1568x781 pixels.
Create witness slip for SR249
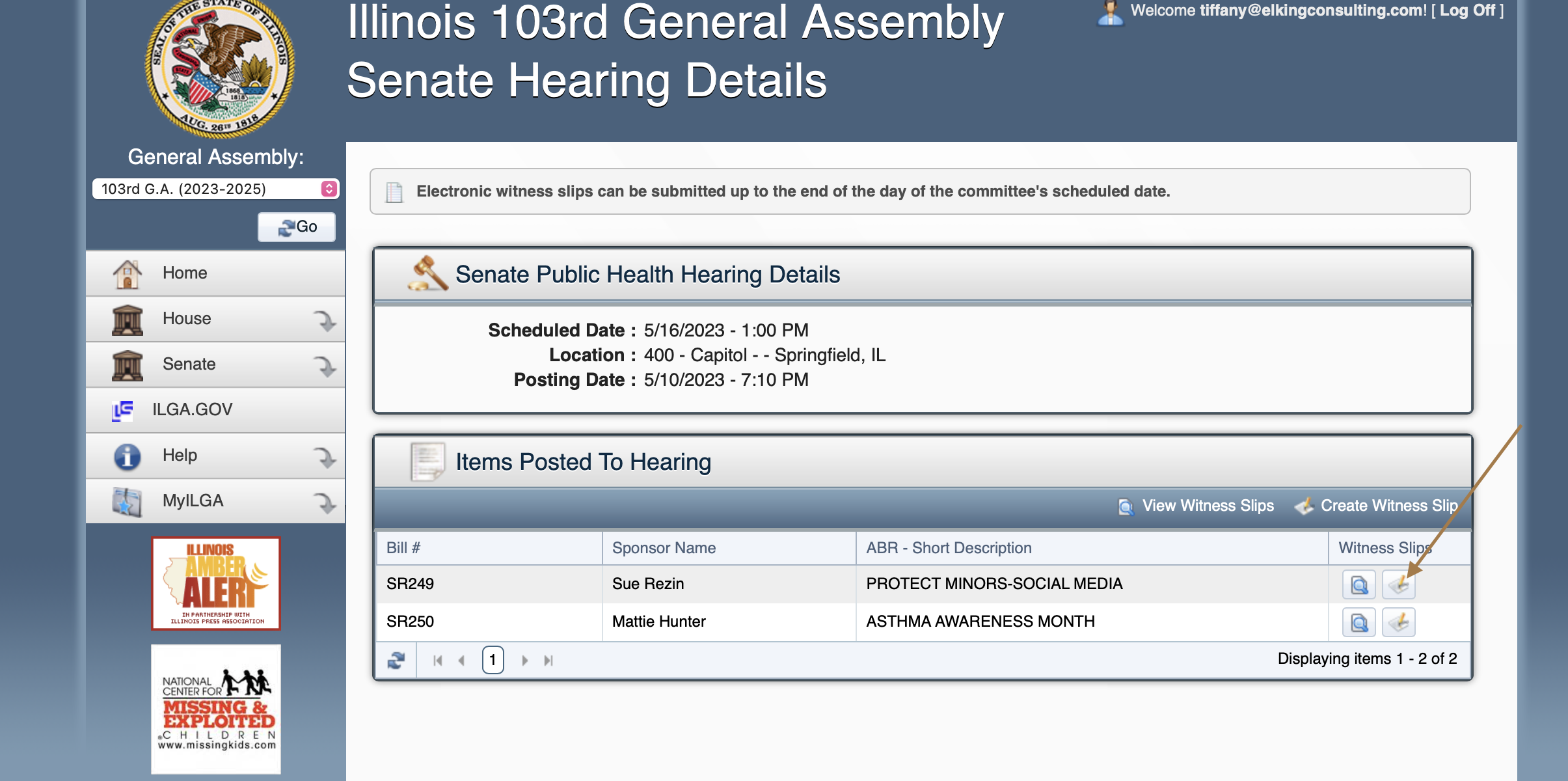[1398, 584]
